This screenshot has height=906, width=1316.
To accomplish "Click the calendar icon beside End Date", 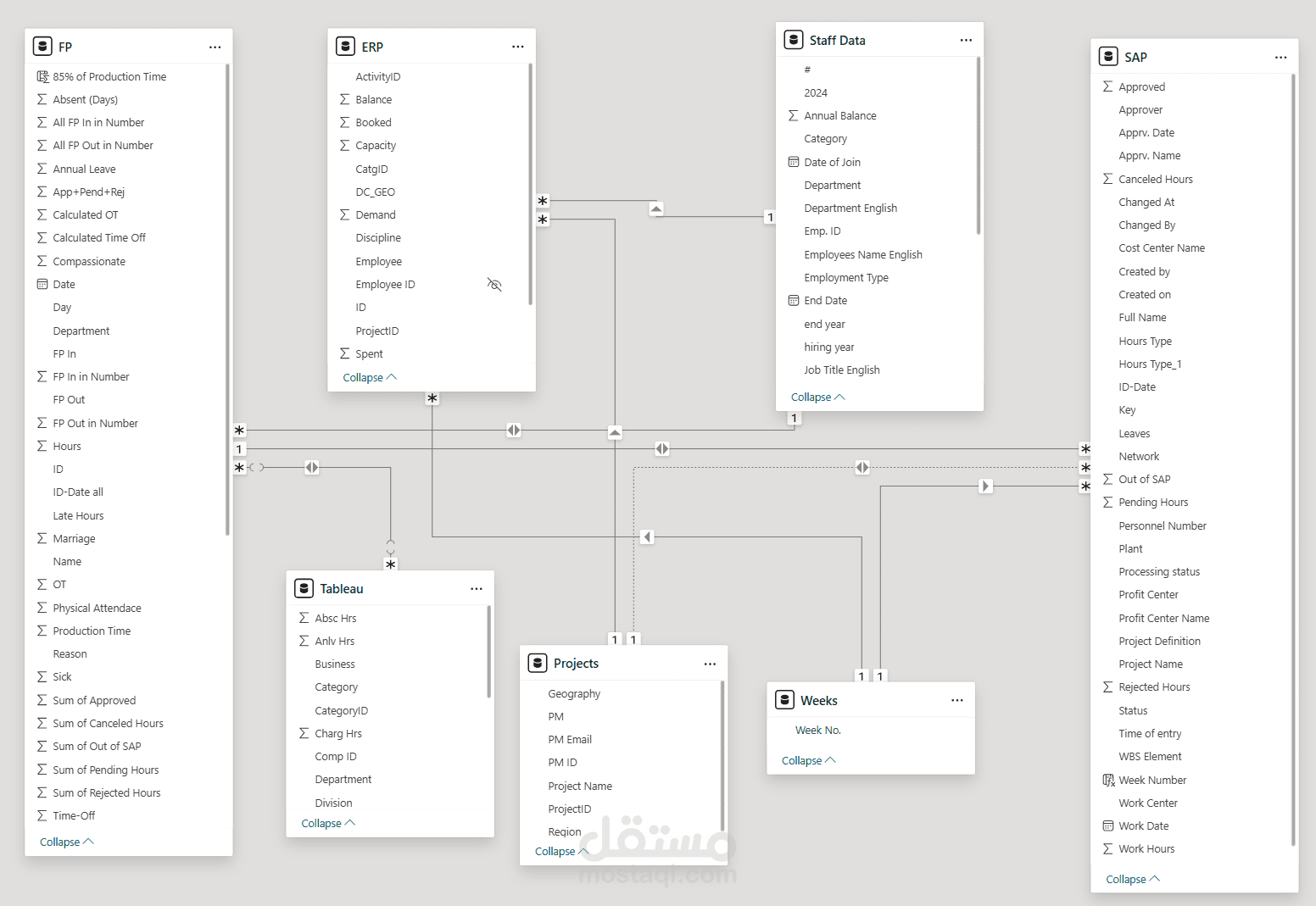I will (794, 300).
